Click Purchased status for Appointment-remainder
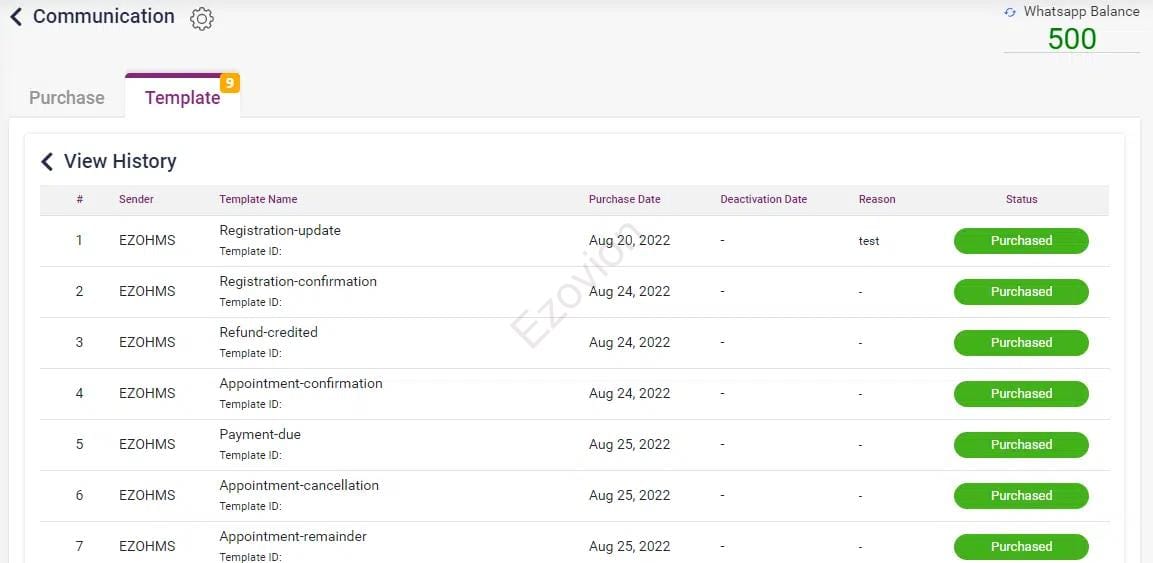Screen dimensions: 1153x563 tap(1021, 547)
